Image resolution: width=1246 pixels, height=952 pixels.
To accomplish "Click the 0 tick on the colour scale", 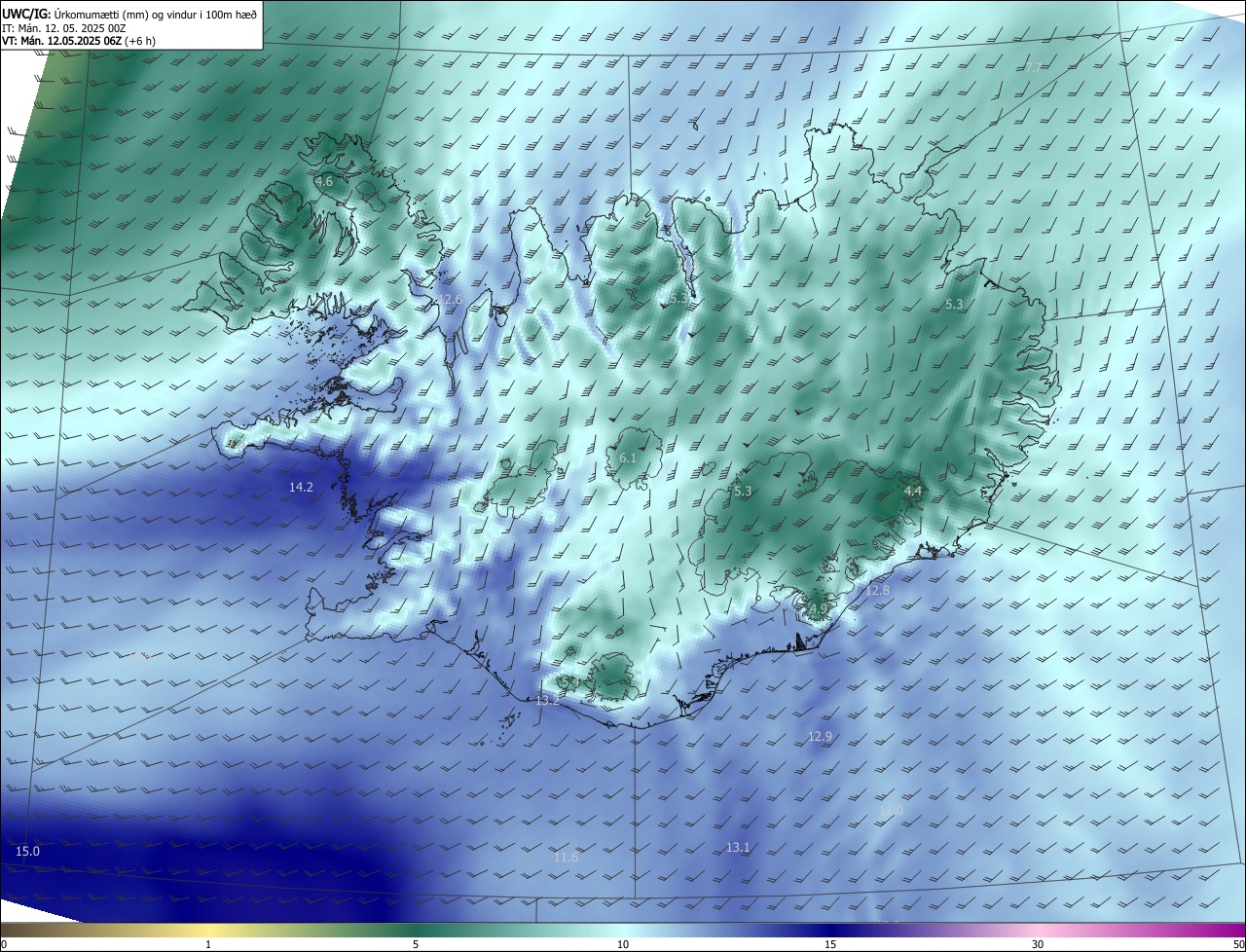I will (x=4, y=944).
